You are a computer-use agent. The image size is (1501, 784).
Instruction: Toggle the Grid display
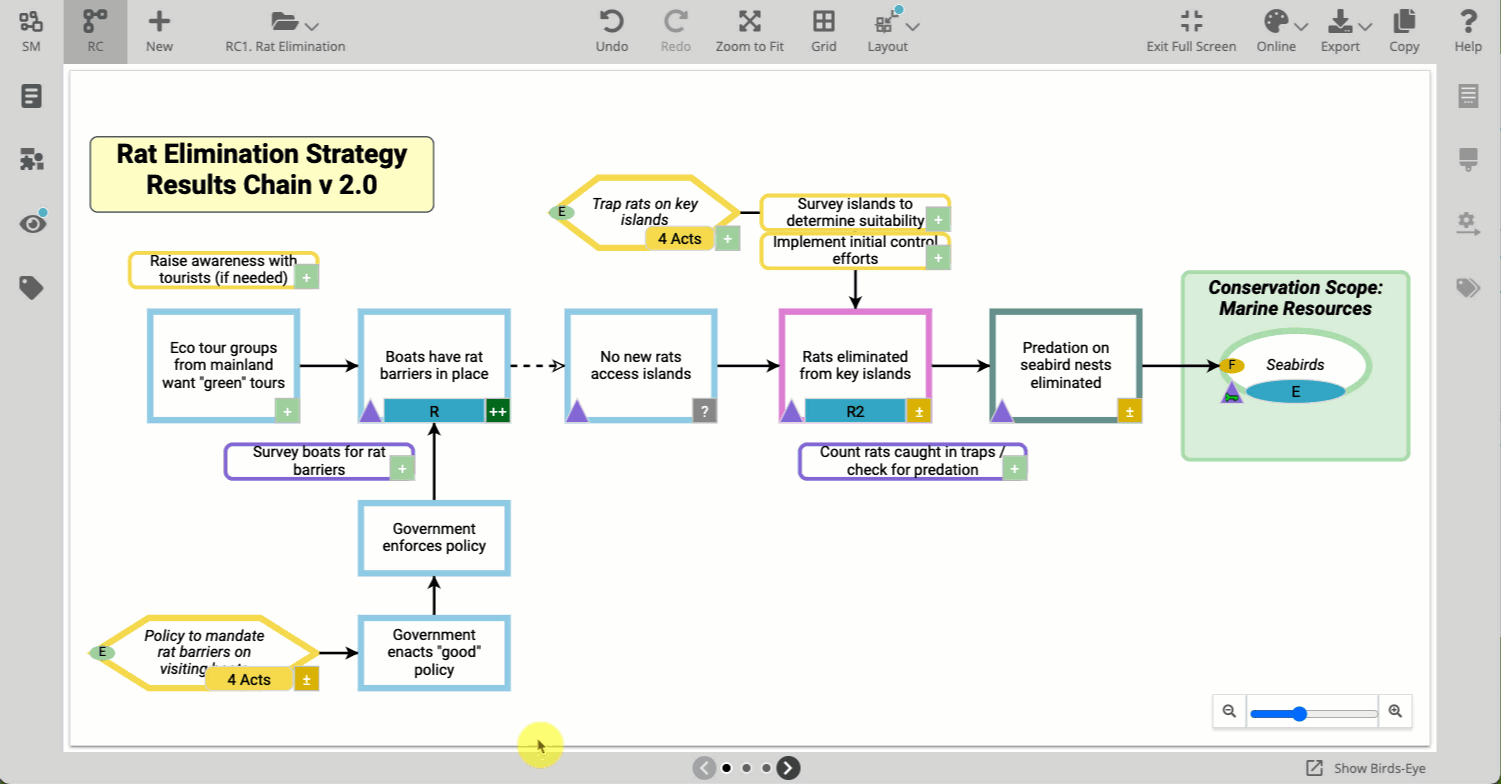click(823, 23)
